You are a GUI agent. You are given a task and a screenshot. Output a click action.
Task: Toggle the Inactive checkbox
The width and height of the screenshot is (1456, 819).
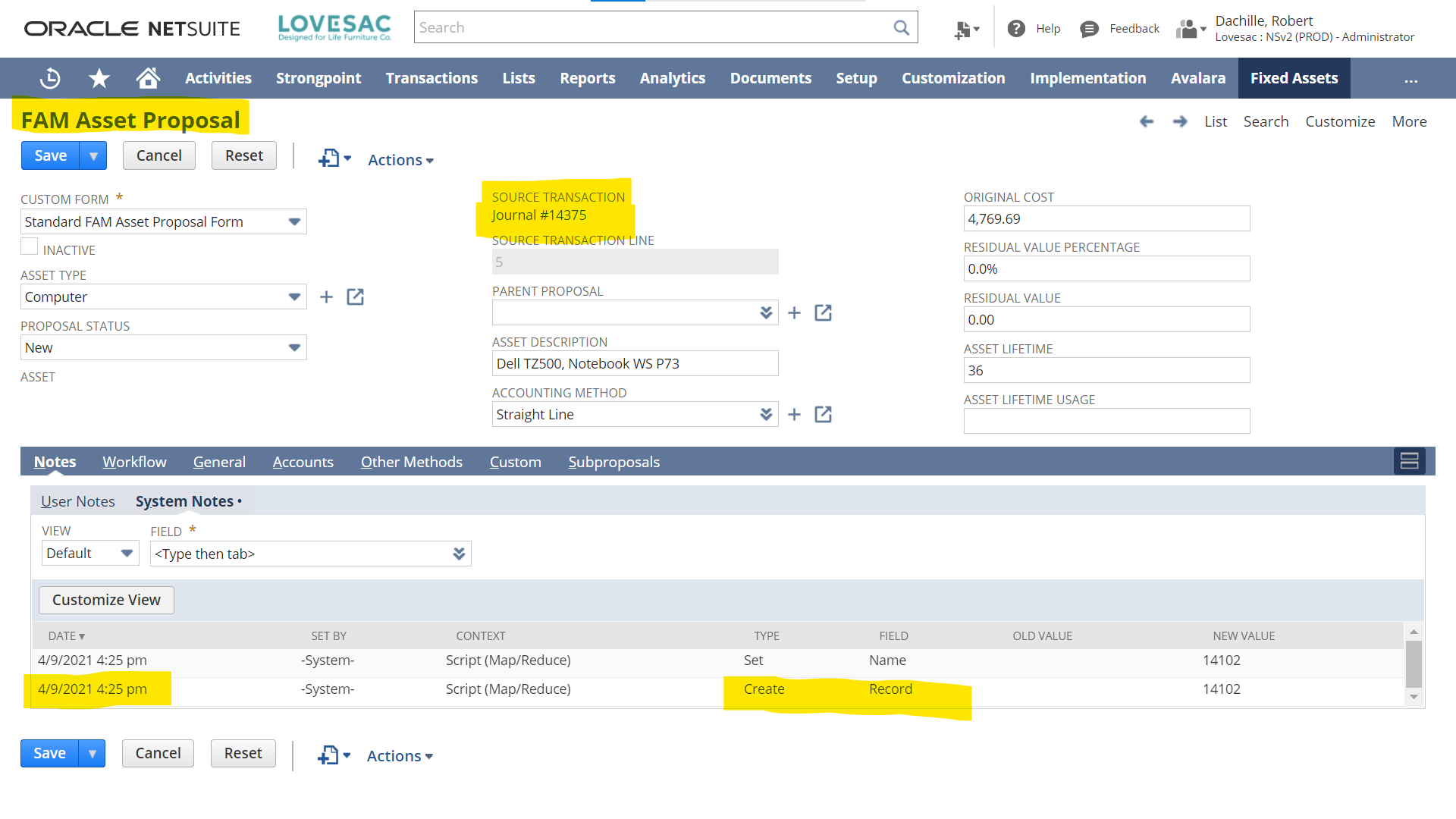[30, 246]
